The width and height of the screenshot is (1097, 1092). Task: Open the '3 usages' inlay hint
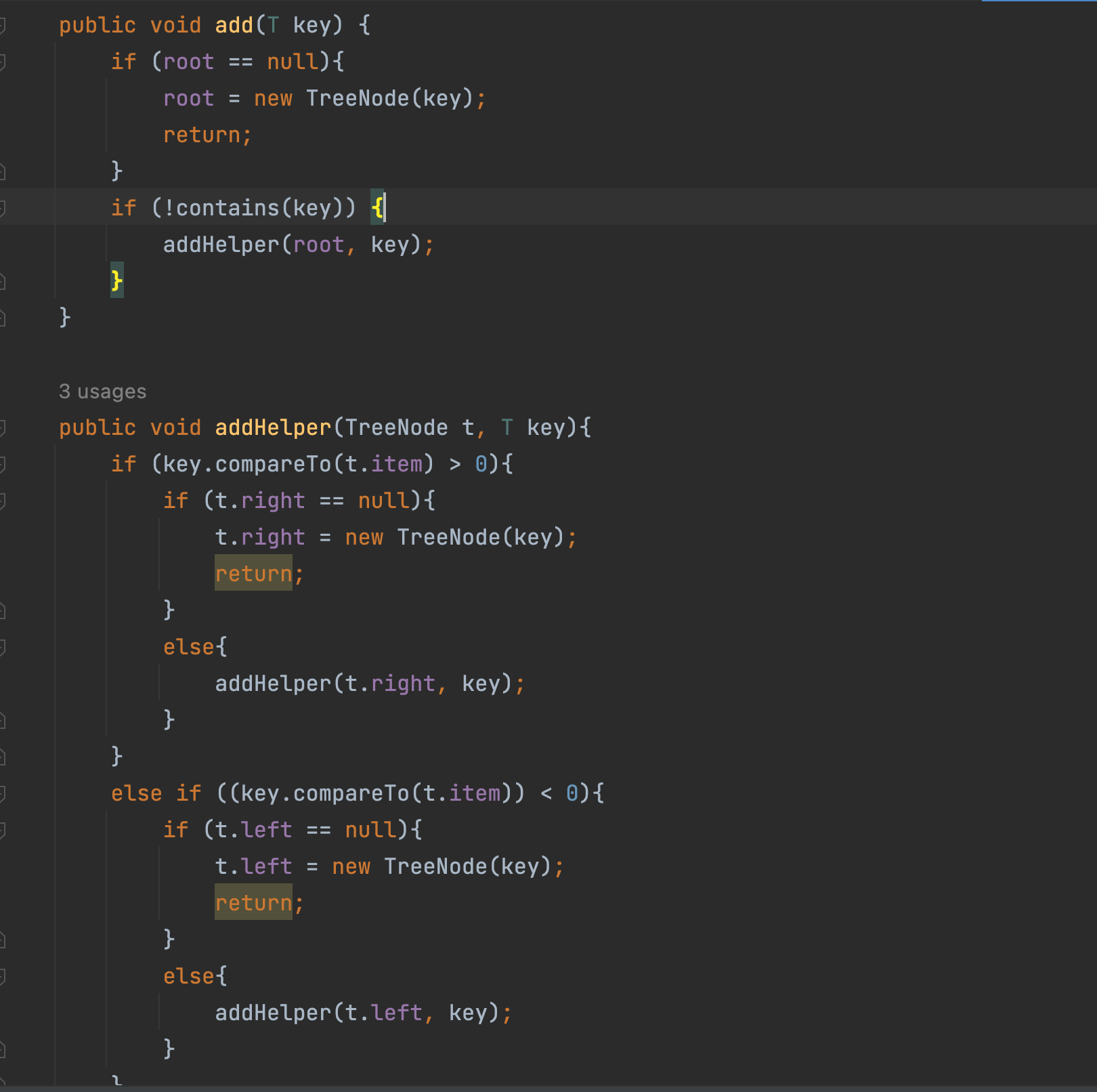(102, 392)
